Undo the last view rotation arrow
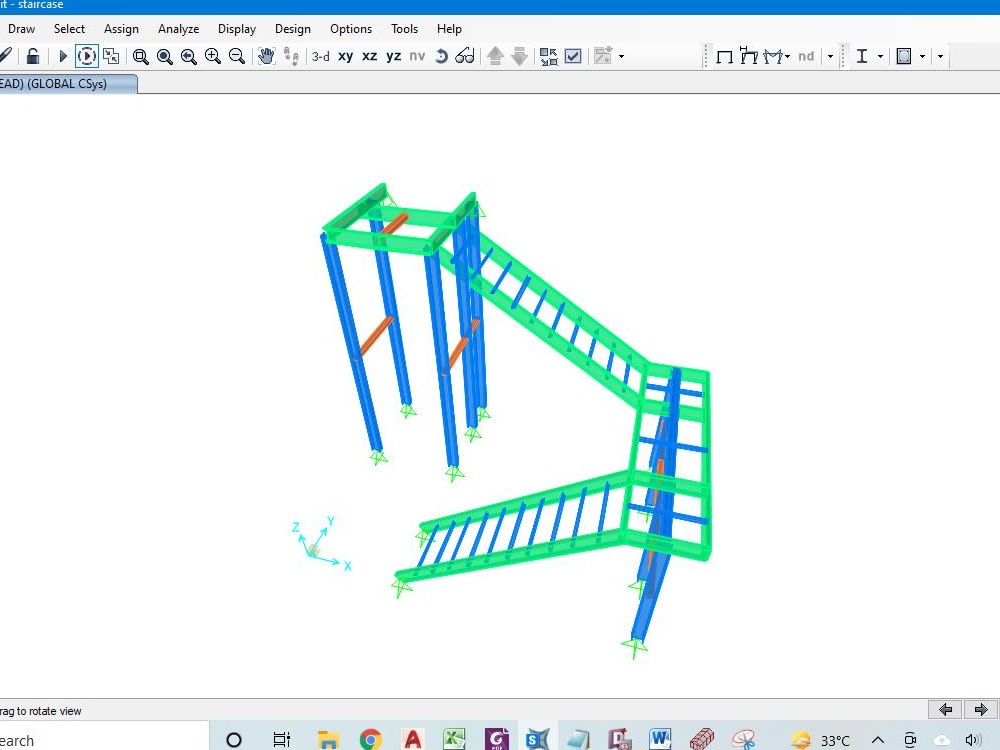The height and width of the screenshot is (750, 1000). click(440, 56)
